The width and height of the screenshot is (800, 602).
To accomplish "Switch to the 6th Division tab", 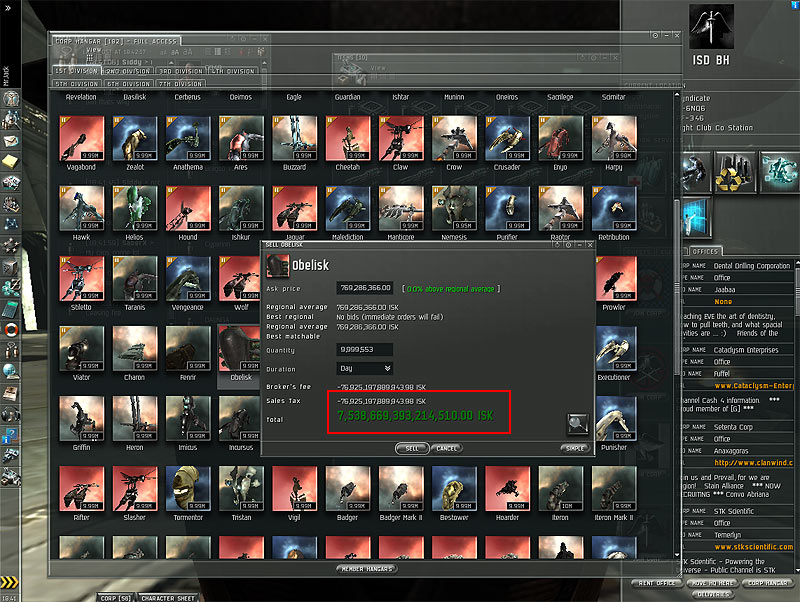I will click(129, 84).
